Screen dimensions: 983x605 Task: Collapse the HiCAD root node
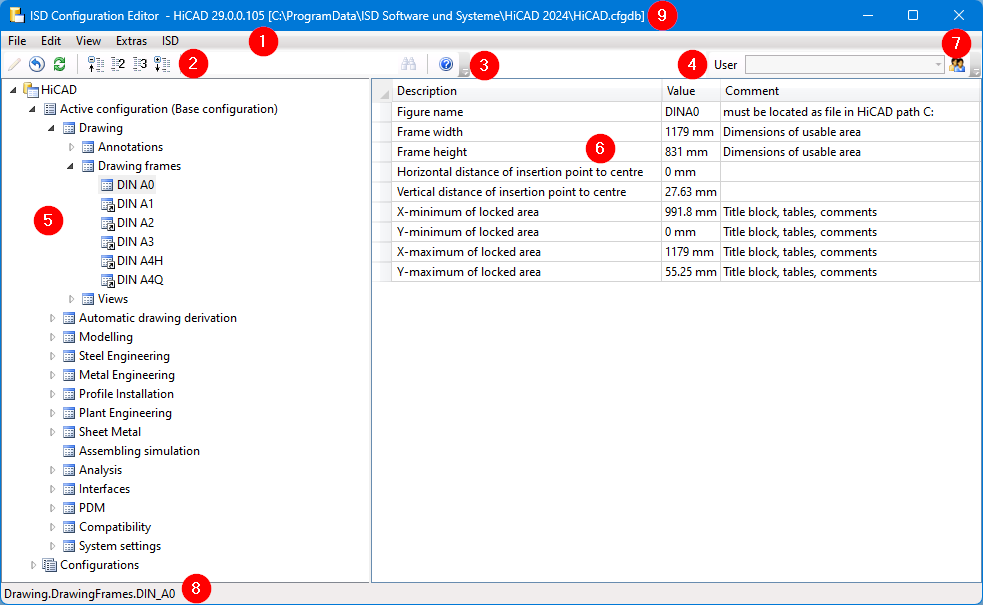coord(13,90)
